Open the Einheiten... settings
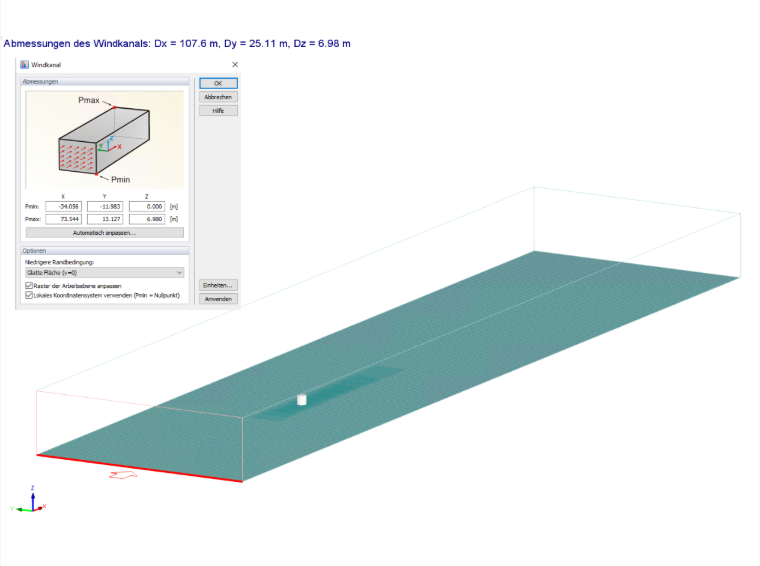This screenshot has width=760, height=566. point(218,285)
